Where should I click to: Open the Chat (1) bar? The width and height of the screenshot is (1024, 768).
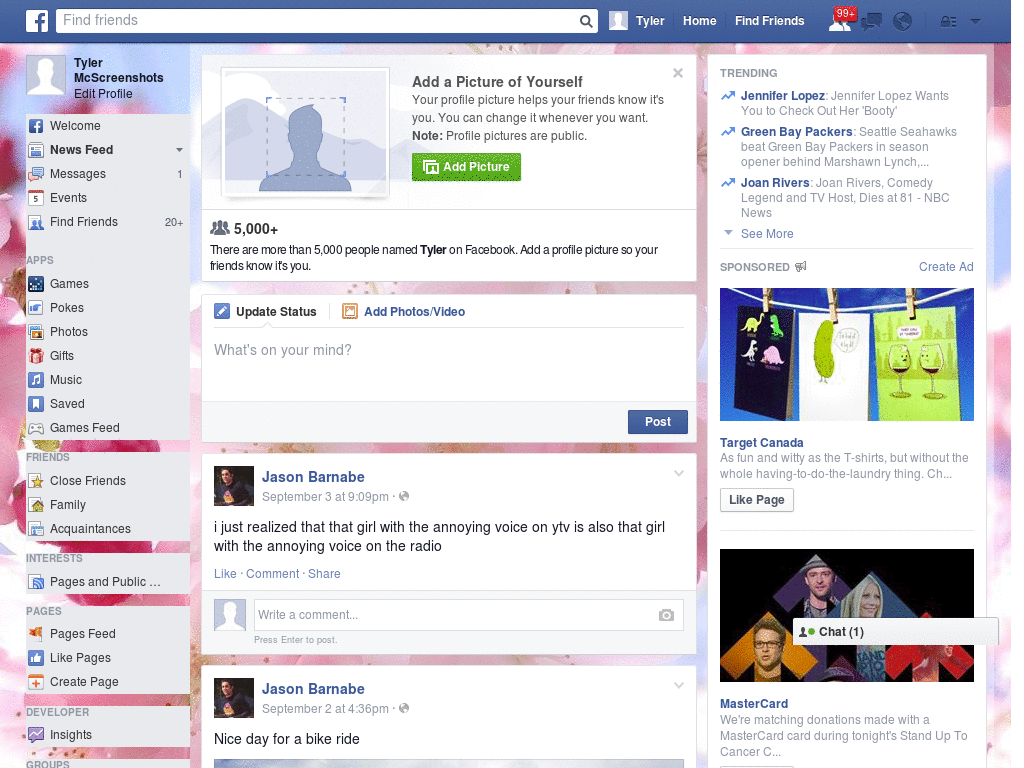click(895, 632)
